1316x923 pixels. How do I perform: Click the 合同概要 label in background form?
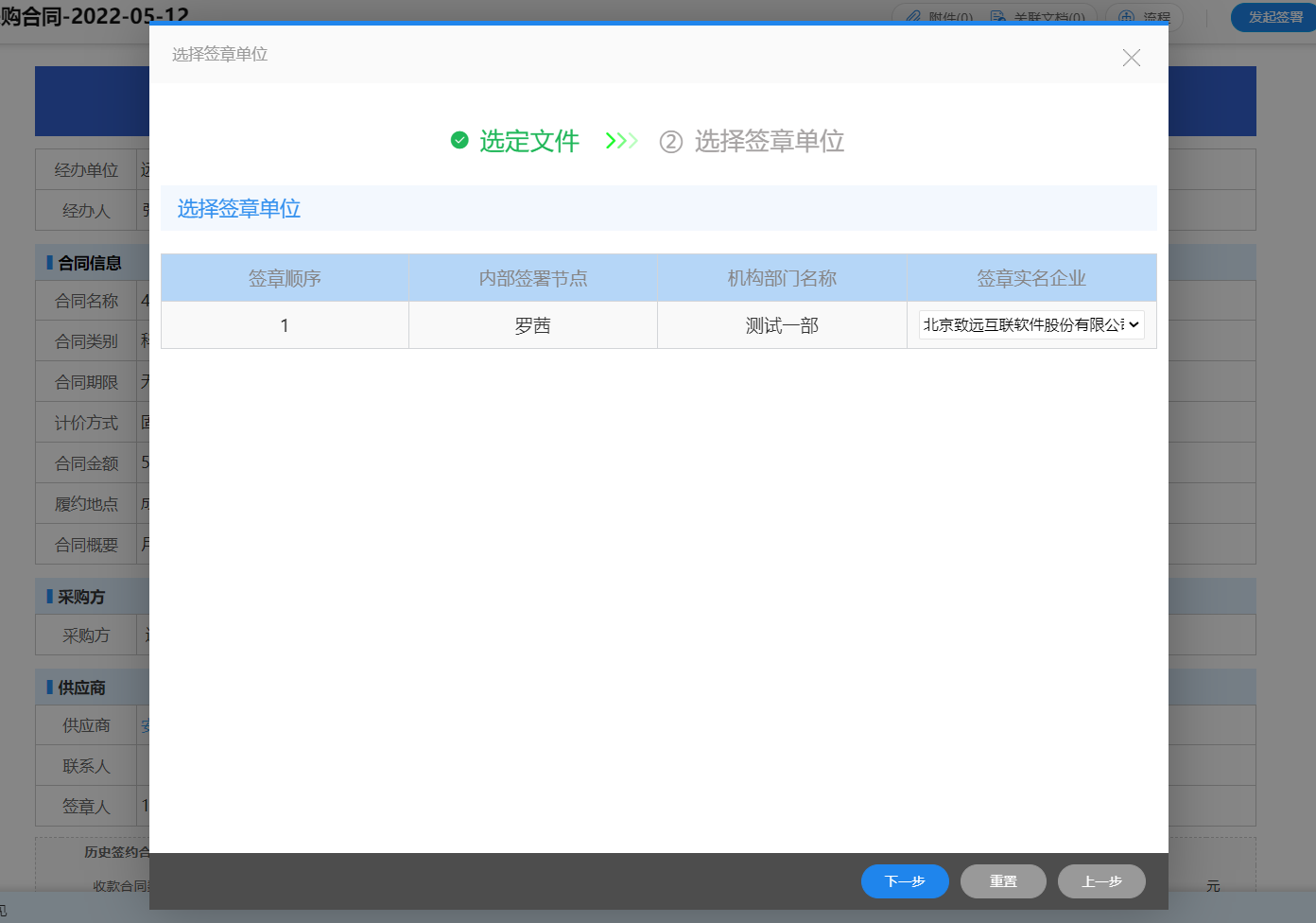click(86, 545)
